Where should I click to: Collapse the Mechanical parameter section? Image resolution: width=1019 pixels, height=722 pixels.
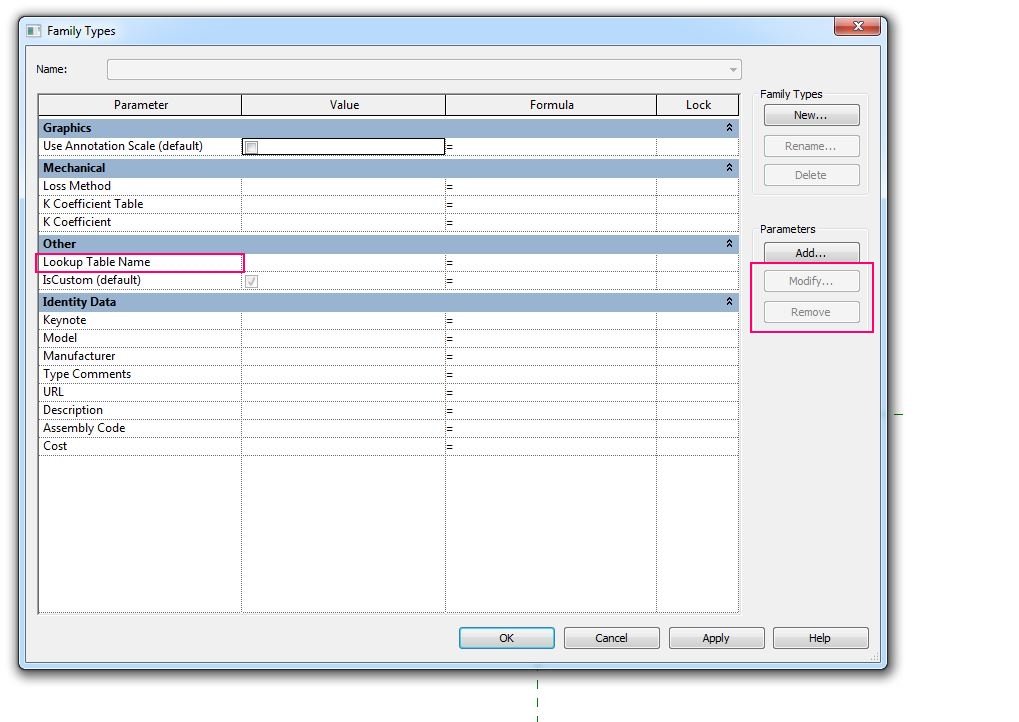coord(729,166)
